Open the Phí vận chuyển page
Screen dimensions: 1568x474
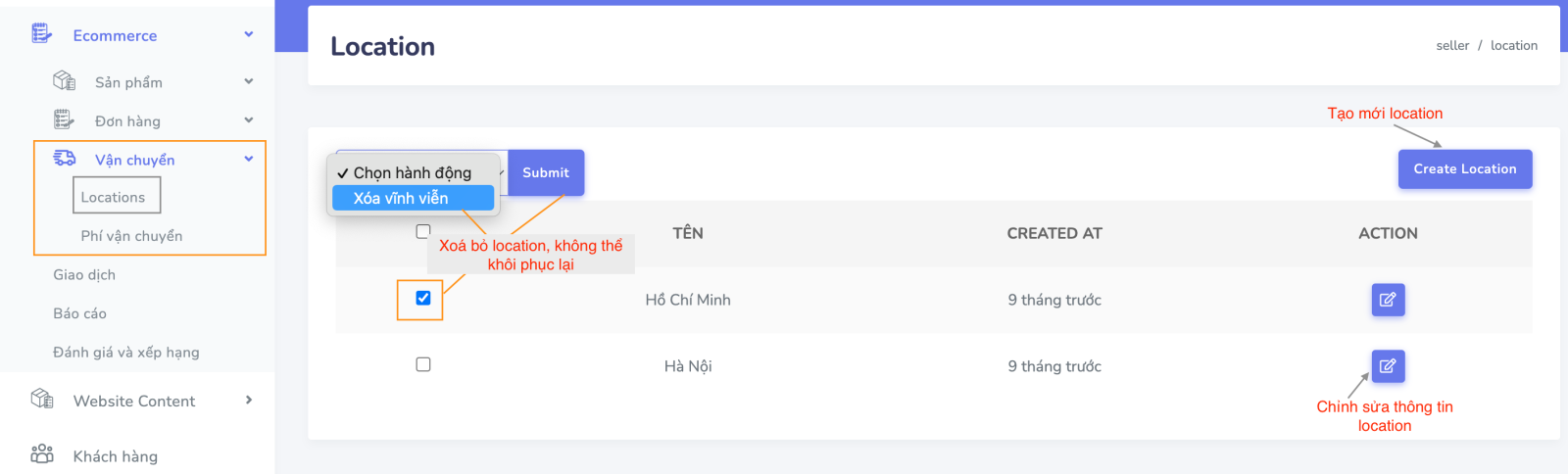tap(131, 236)
